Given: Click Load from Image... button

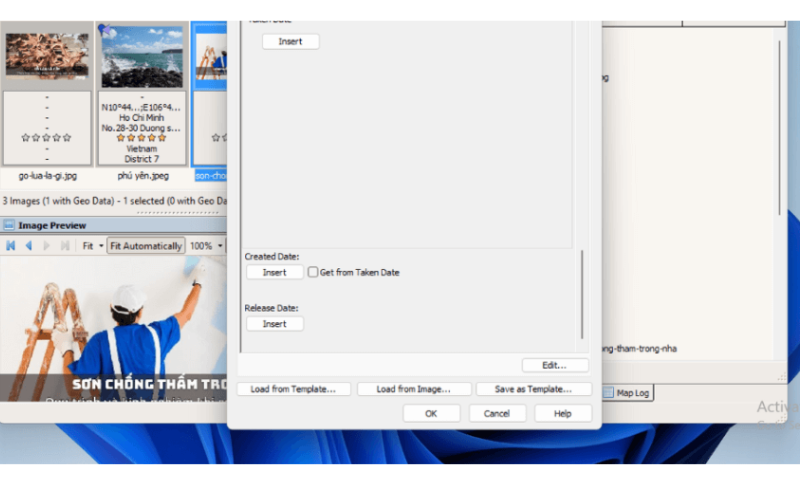Looking at the screenshot, I should [414, 389].
